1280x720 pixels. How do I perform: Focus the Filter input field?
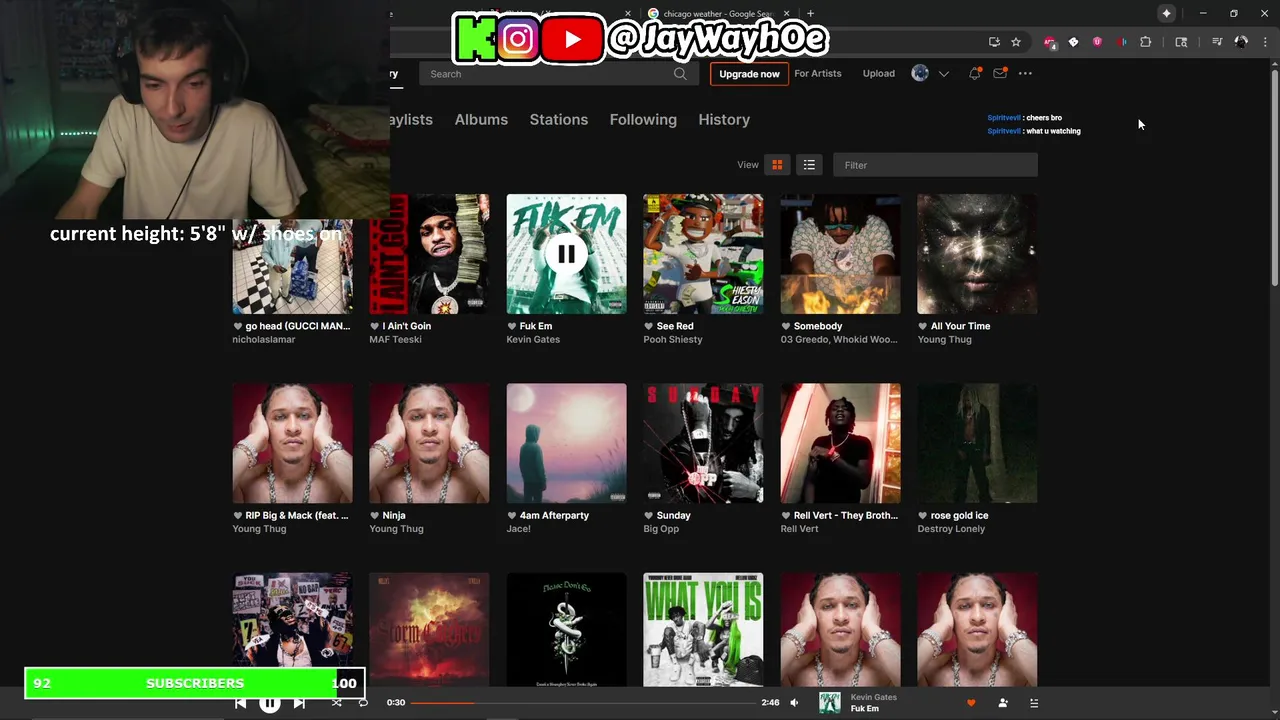point(935,165)
